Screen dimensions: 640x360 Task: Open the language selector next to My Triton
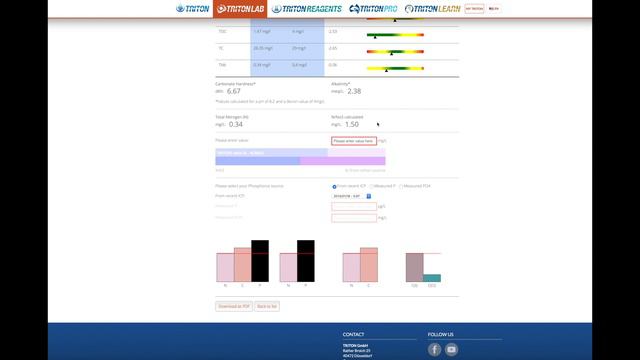click(x=494, y=9)
